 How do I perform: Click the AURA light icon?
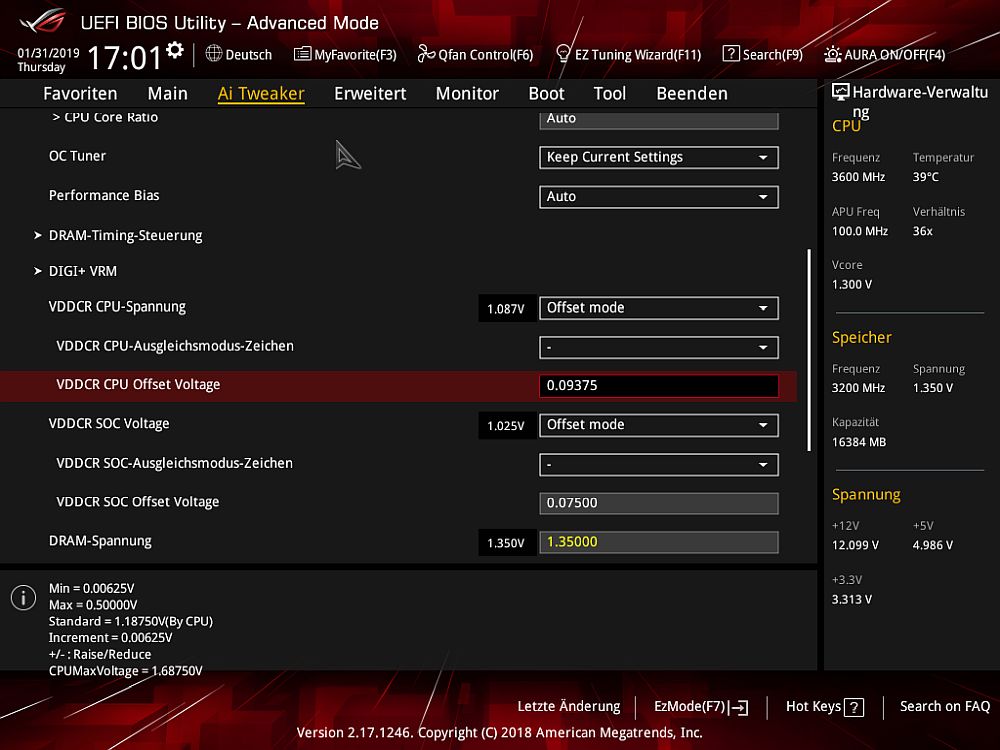[x=832, y=54]
